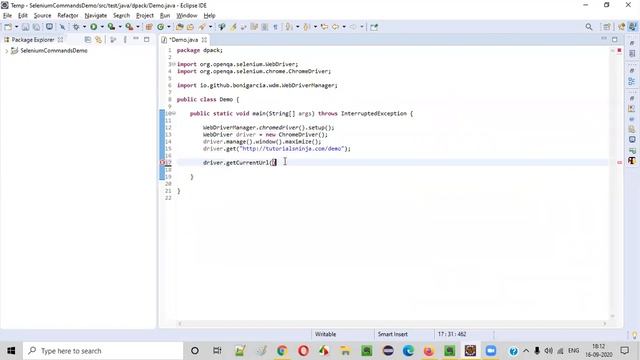Open Package Explorer View Menu
The width and height of the screenshot is (640, 360).
[125, 40]
